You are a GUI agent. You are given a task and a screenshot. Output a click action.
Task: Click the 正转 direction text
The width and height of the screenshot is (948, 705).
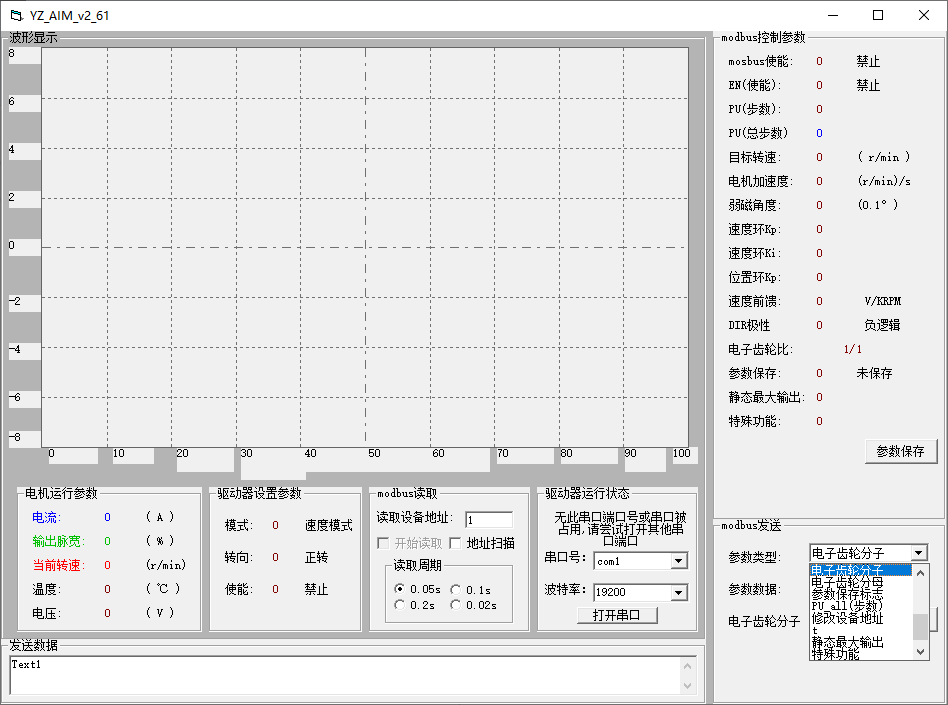coord(316,557)
